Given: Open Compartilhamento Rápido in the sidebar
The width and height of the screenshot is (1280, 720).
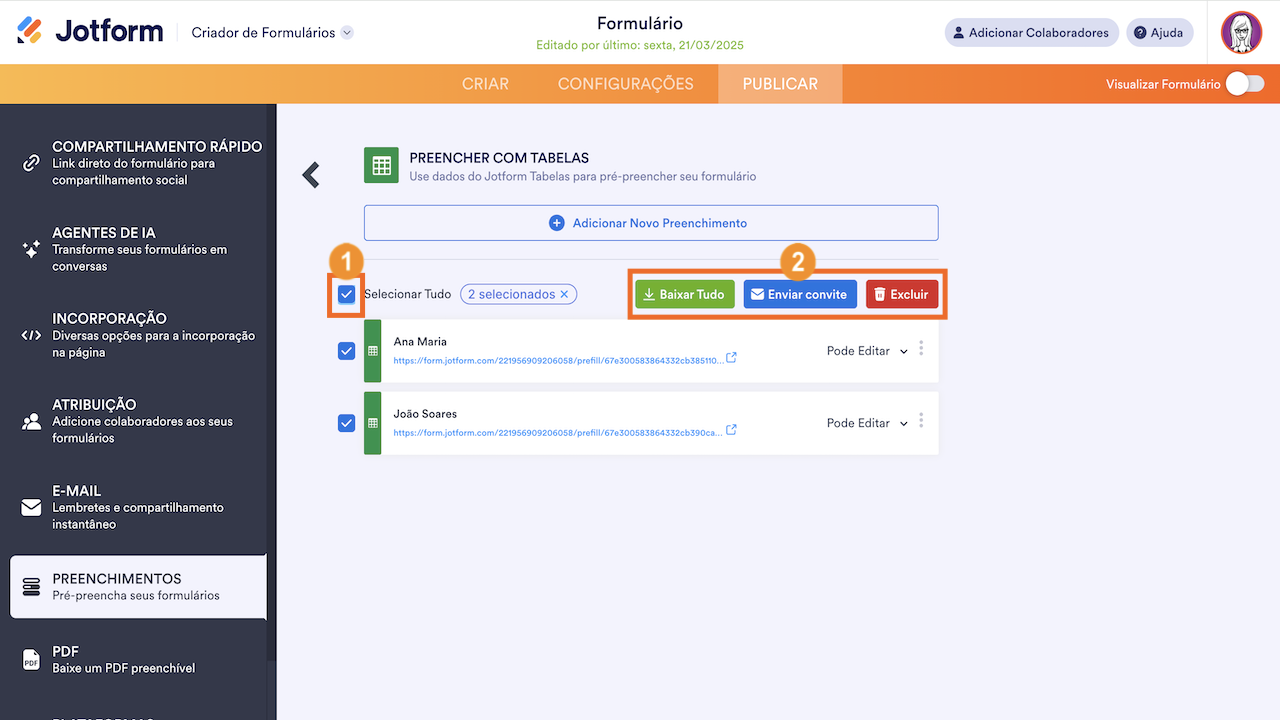Looking at the screenshot, I should pyautogui.click(x=139, y=163).
